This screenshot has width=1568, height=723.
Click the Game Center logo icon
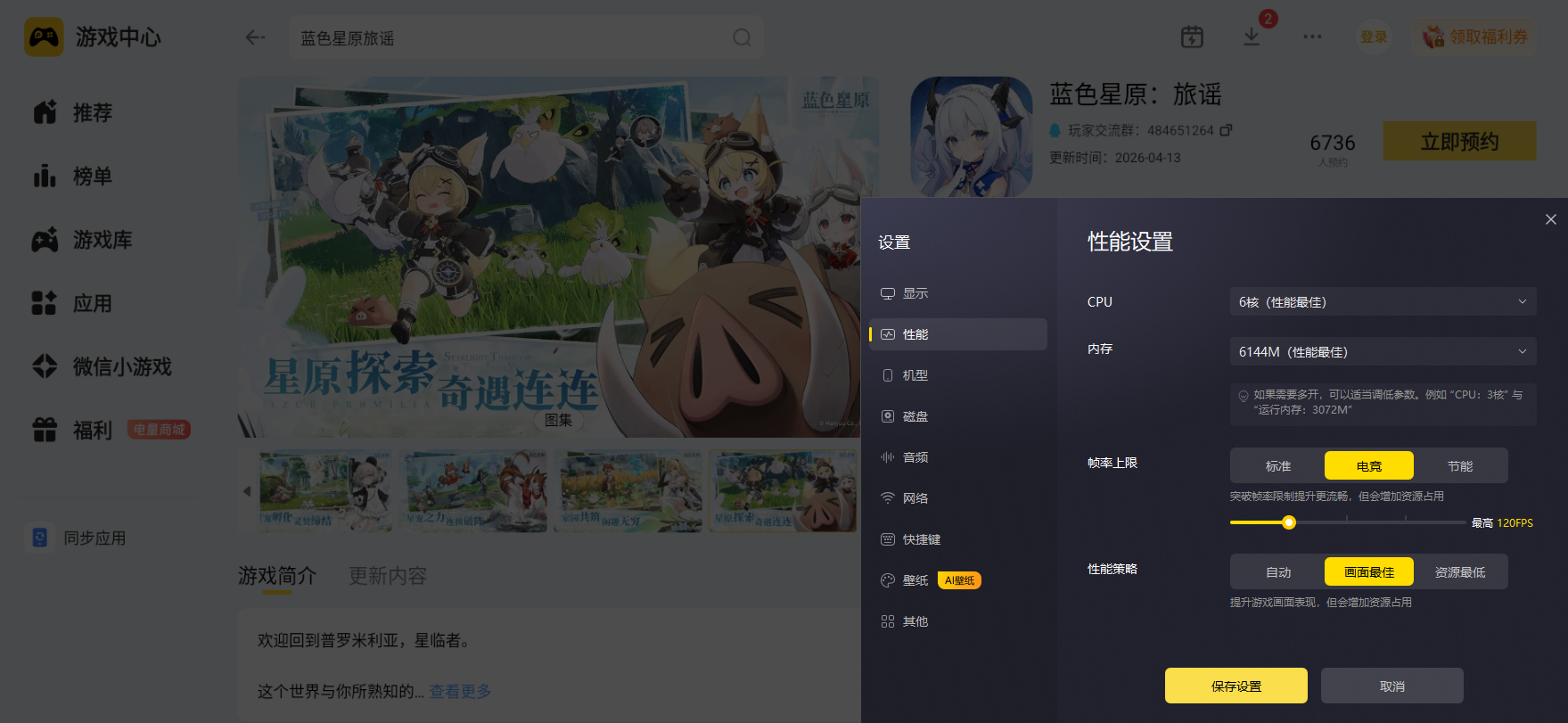(x=44, y=37)
